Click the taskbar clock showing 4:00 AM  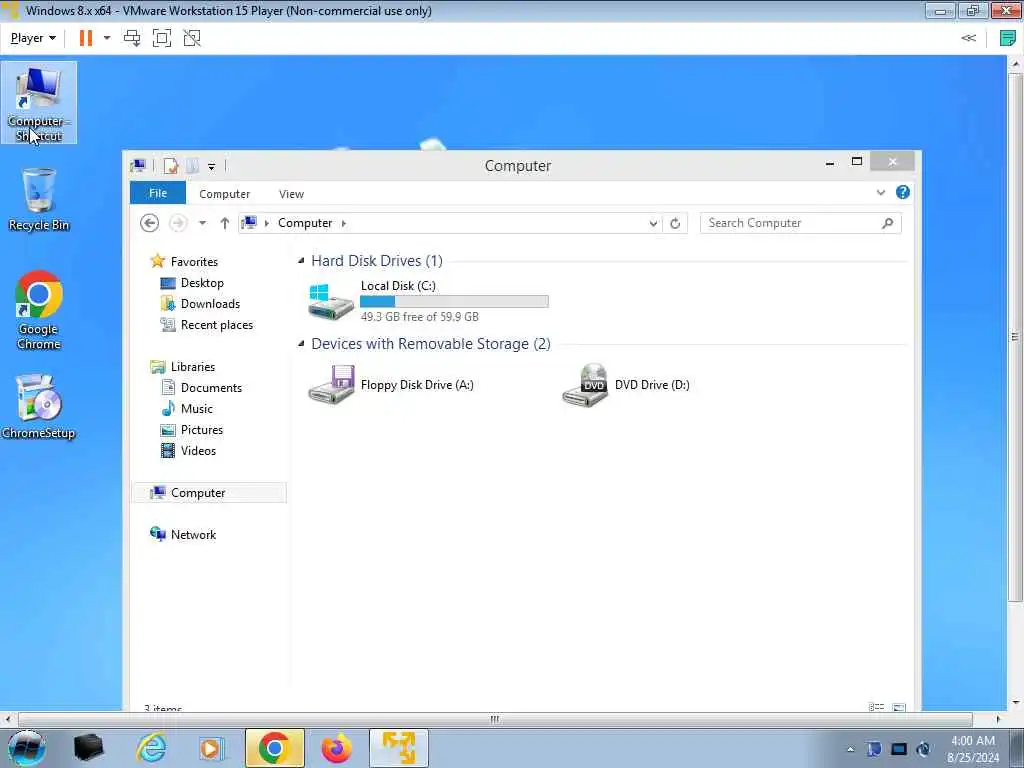973,749
